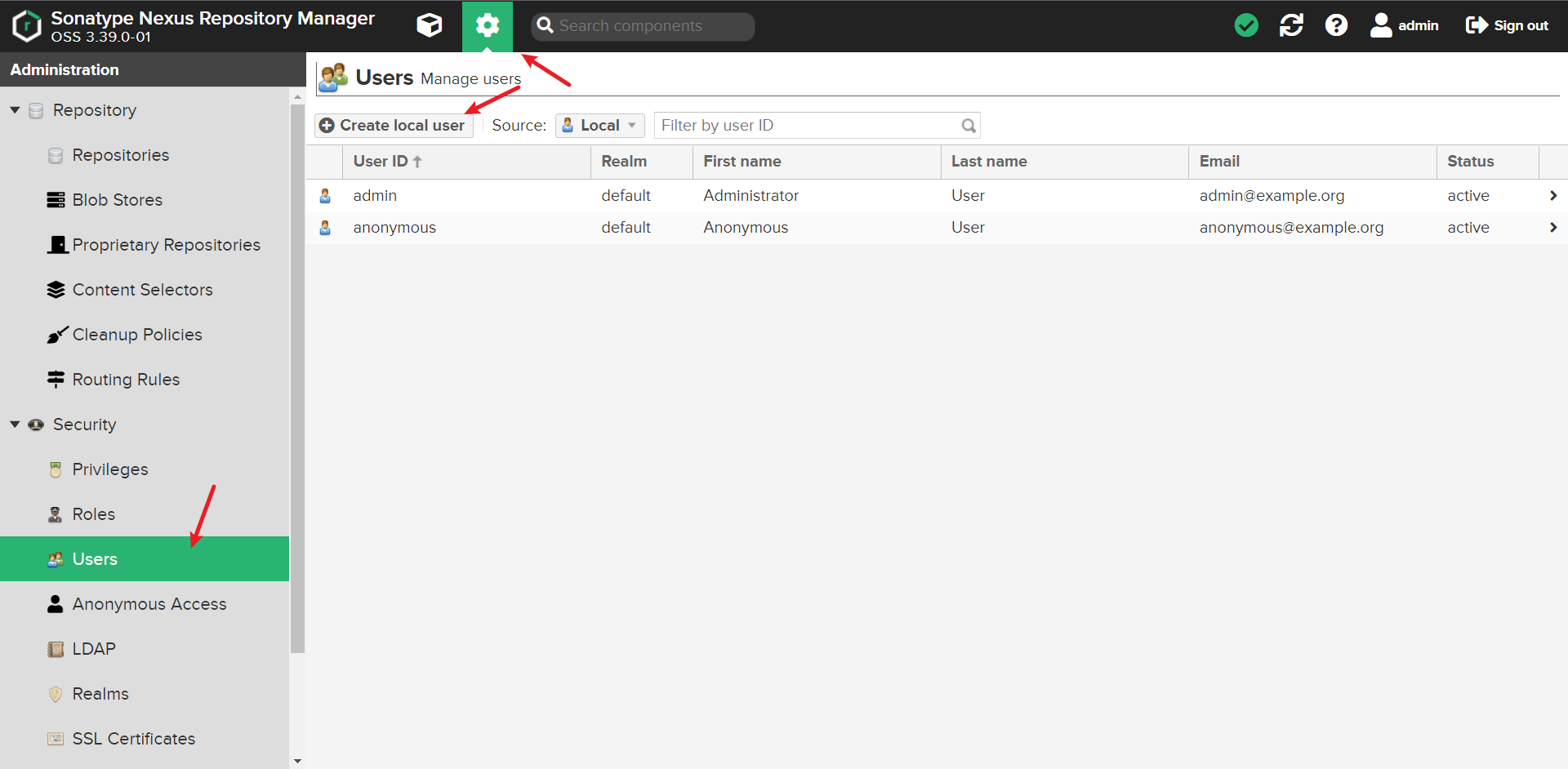Click the Sign out link
1568x769 pixels.
pyautogui.click(x=1521, y=26)
